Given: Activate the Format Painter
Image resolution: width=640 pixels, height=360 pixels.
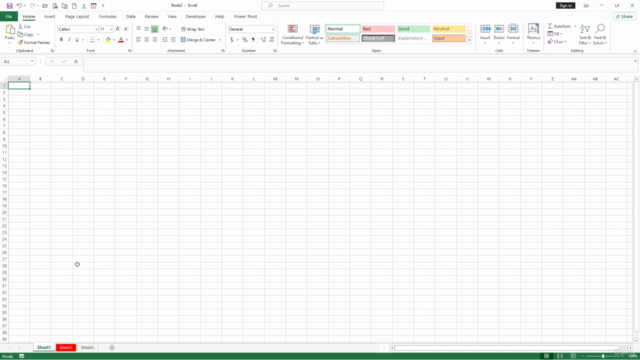Looking at the screenshot, I should (x=34, y=42).
